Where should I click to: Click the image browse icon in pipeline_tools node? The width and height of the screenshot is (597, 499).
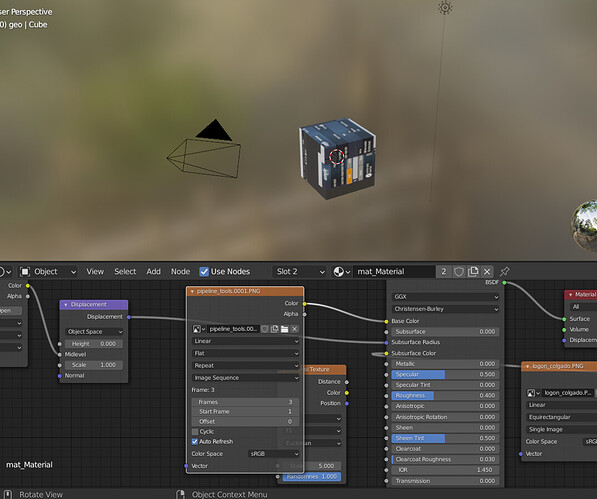[x=198, y=329]
